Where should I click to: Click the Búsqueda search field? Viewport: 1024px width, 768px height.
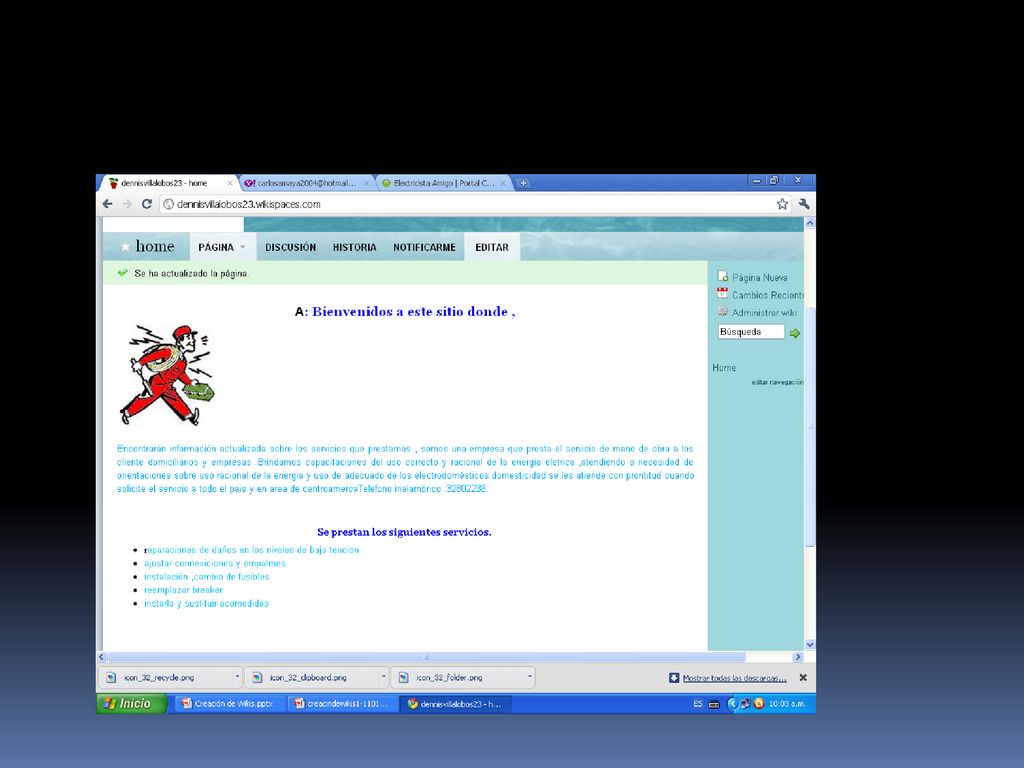tap(751, 332)
